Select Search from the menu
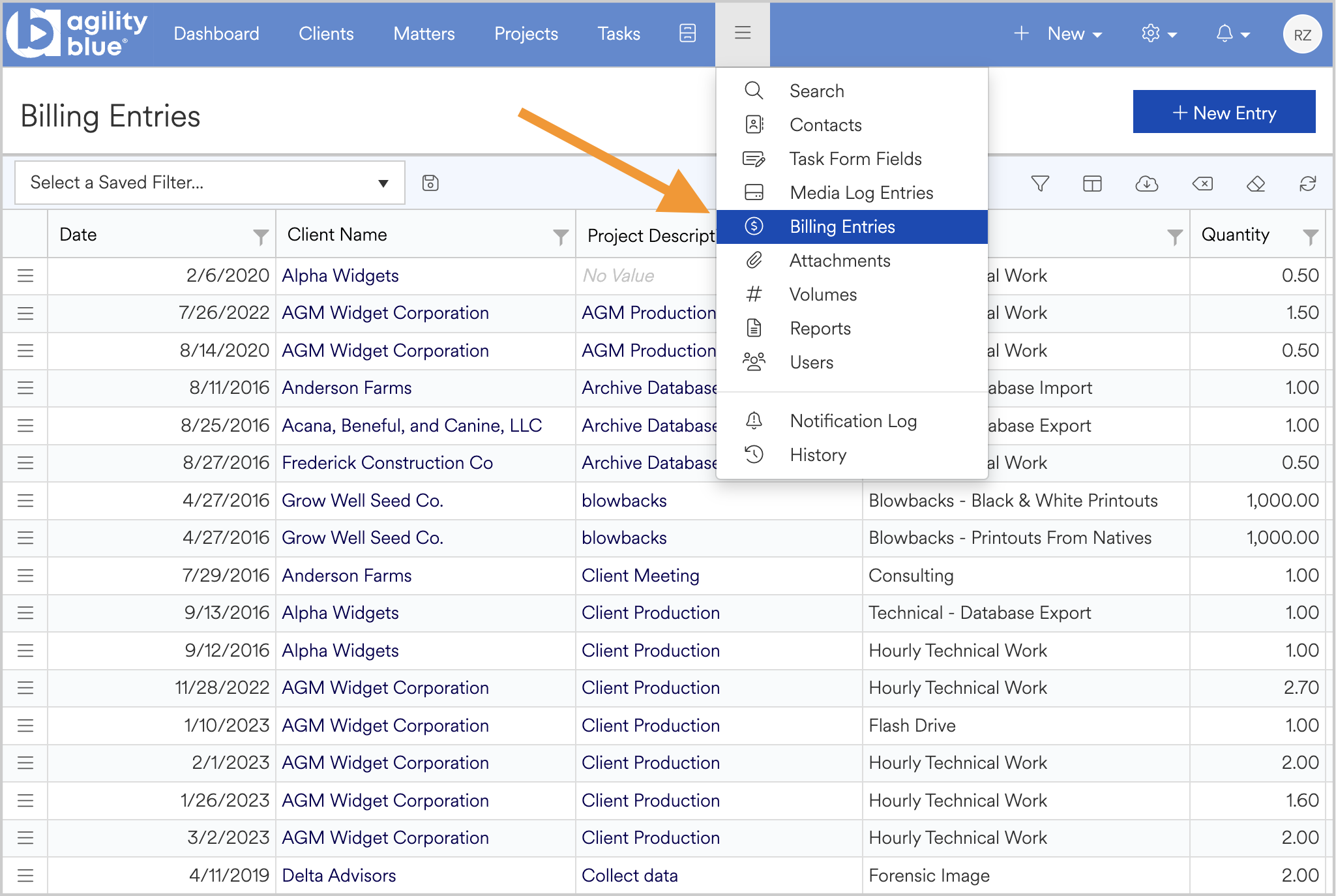 (852, 91)
